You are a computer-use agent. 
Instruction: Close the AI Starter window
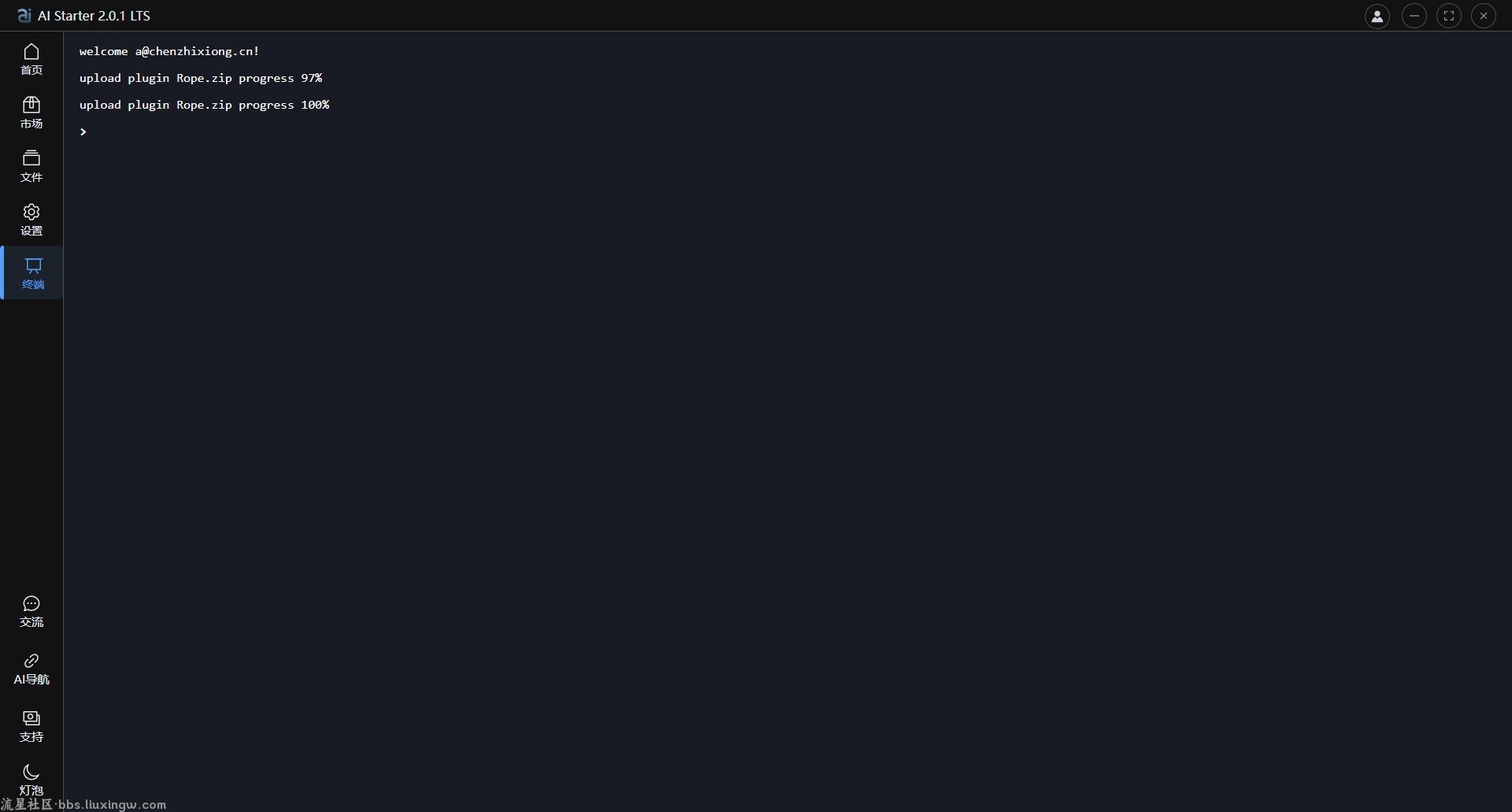(x=1484, y=16)
